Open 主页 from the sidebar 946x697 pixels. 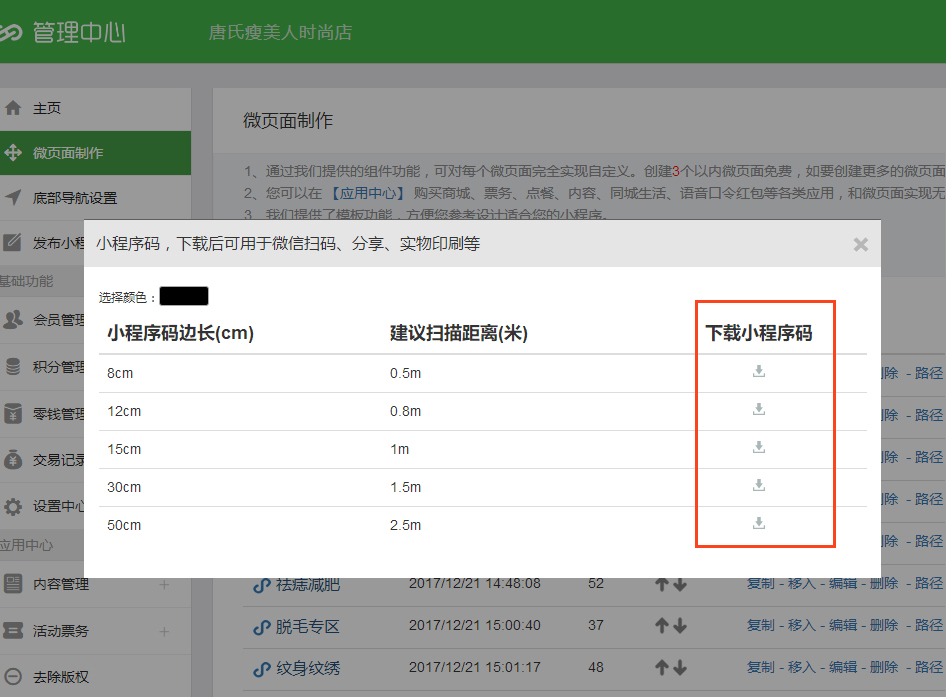point(47,108)
